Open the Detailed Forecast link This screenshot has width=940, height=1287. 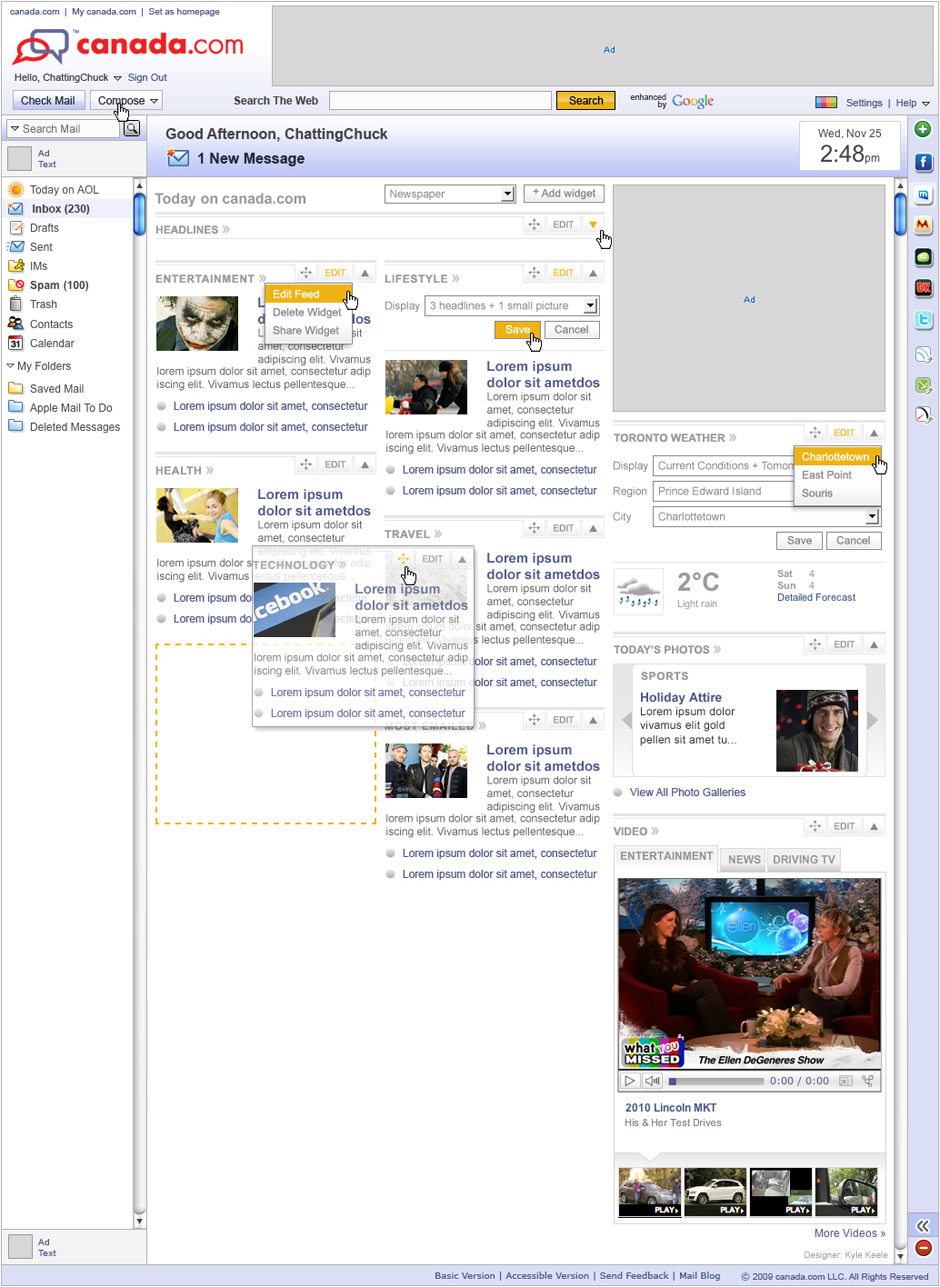(x=816, y=597)
